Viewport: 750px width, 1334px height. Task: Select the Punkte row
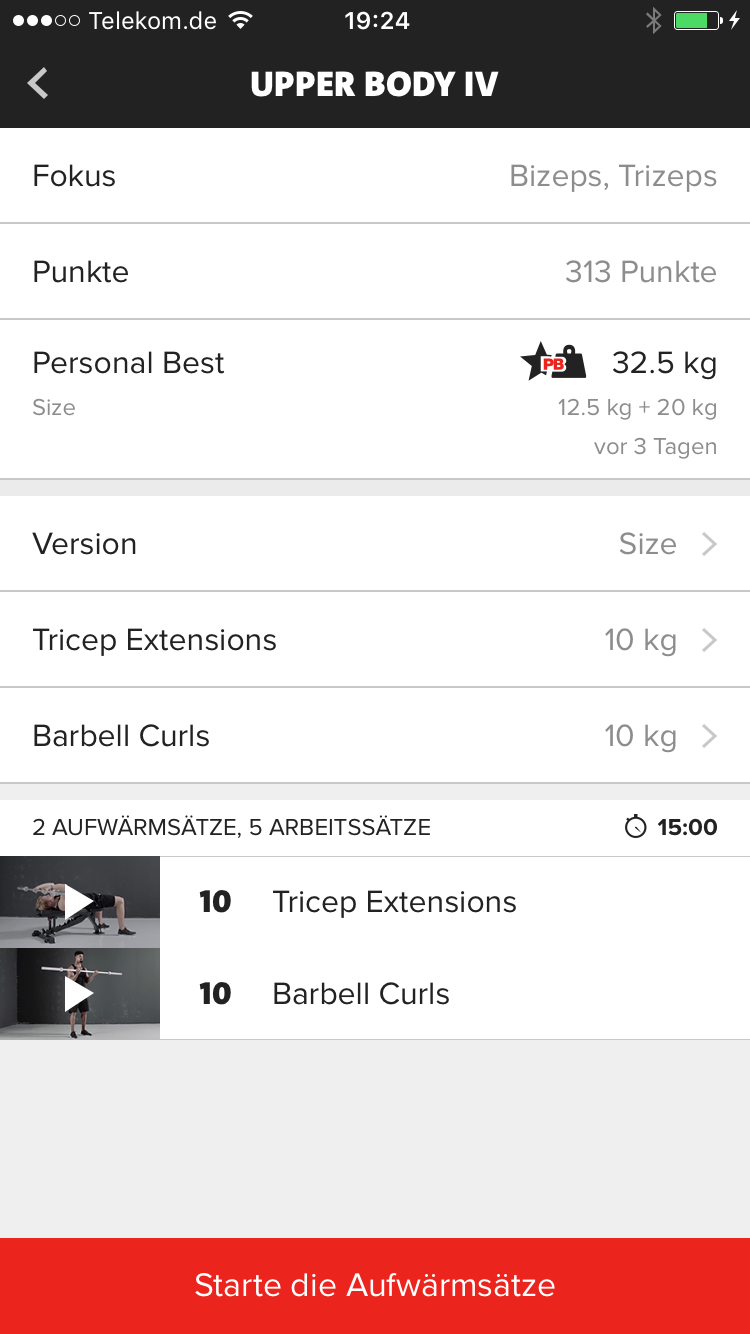click(x=375, y=272)
